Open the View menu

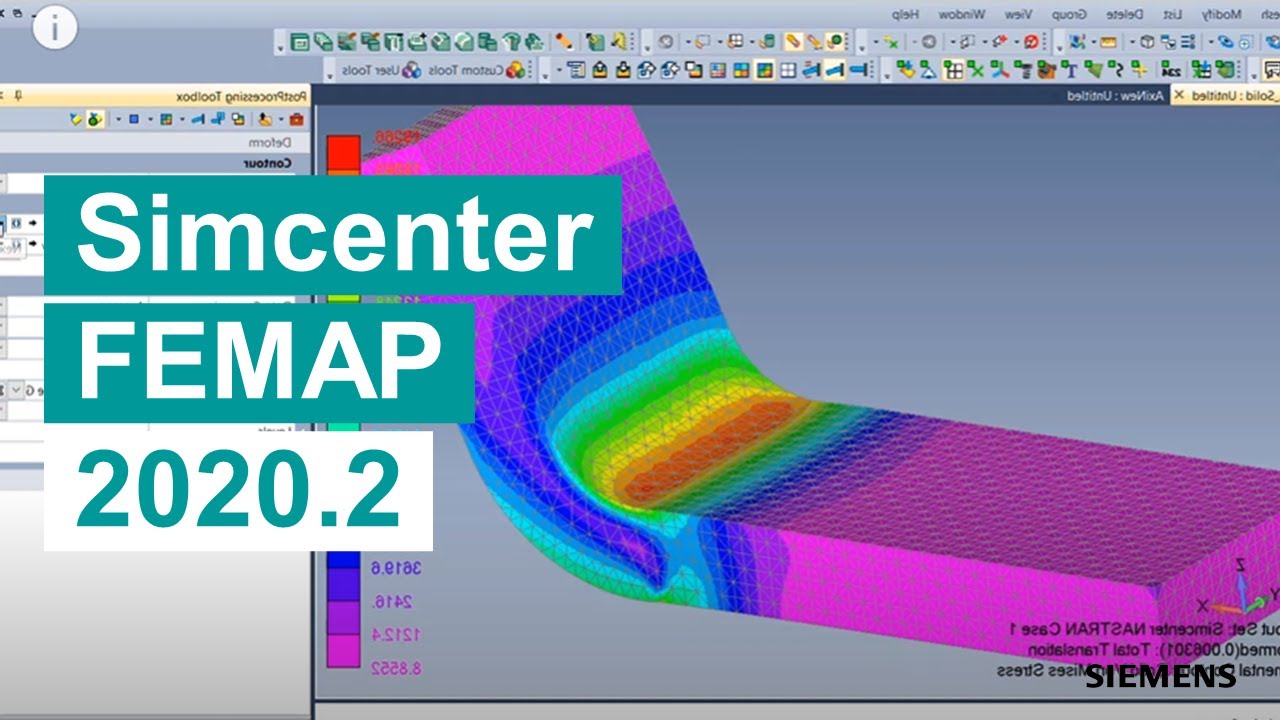tap(1018, 14)
